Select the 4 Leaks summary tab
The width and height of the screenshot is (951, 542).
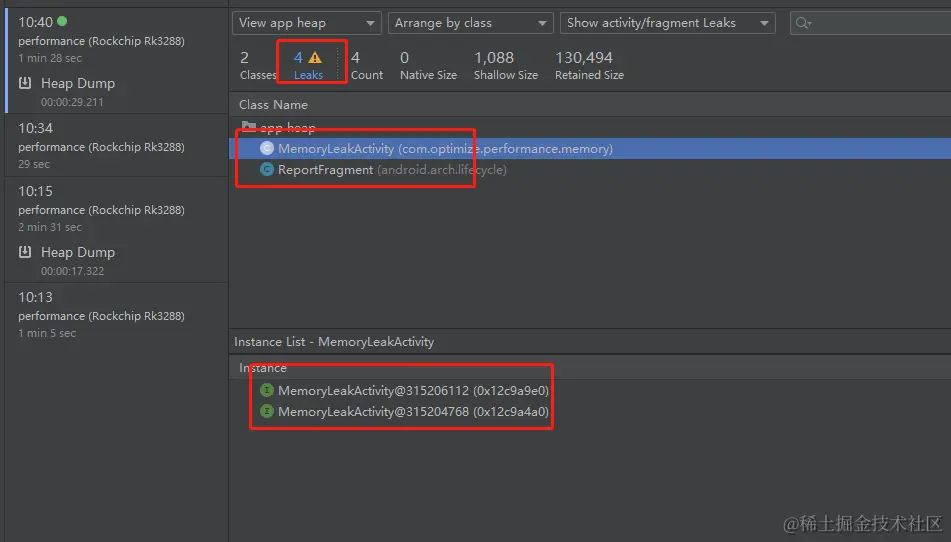308,65
